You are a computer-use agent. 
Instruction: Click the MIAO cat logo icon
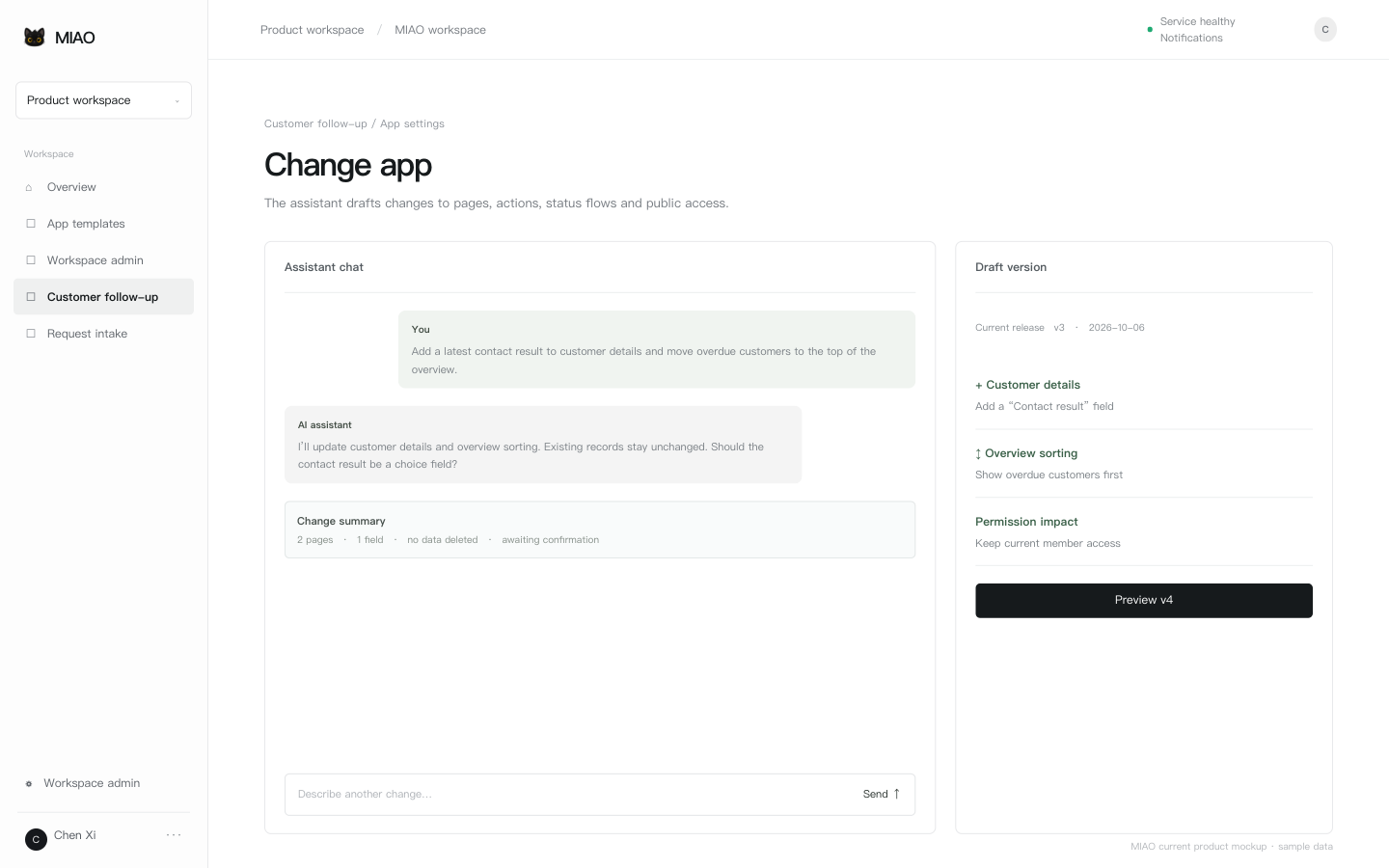point(35,38)
